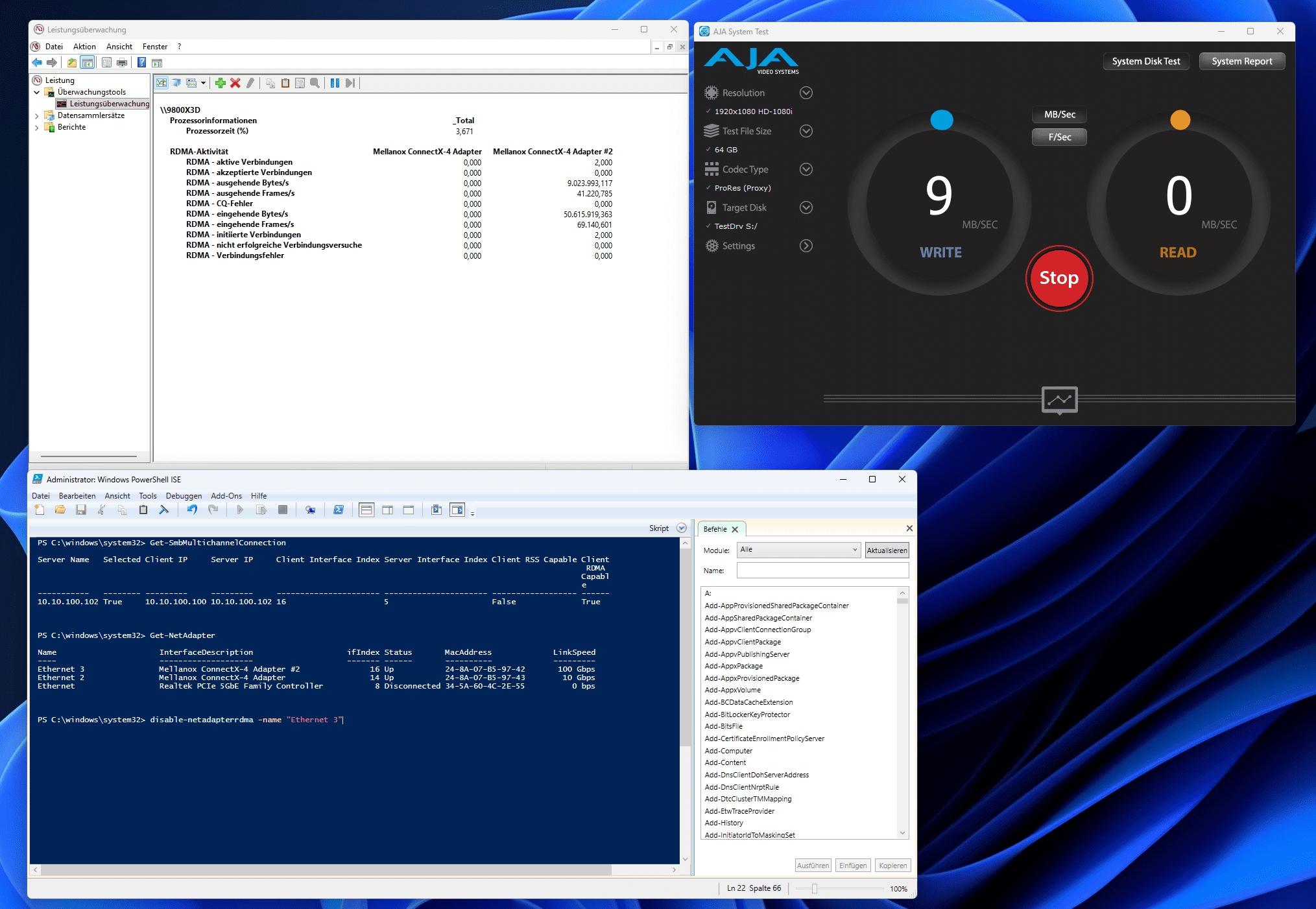Close the Befehle tab with its X

(x=735, y=529)
